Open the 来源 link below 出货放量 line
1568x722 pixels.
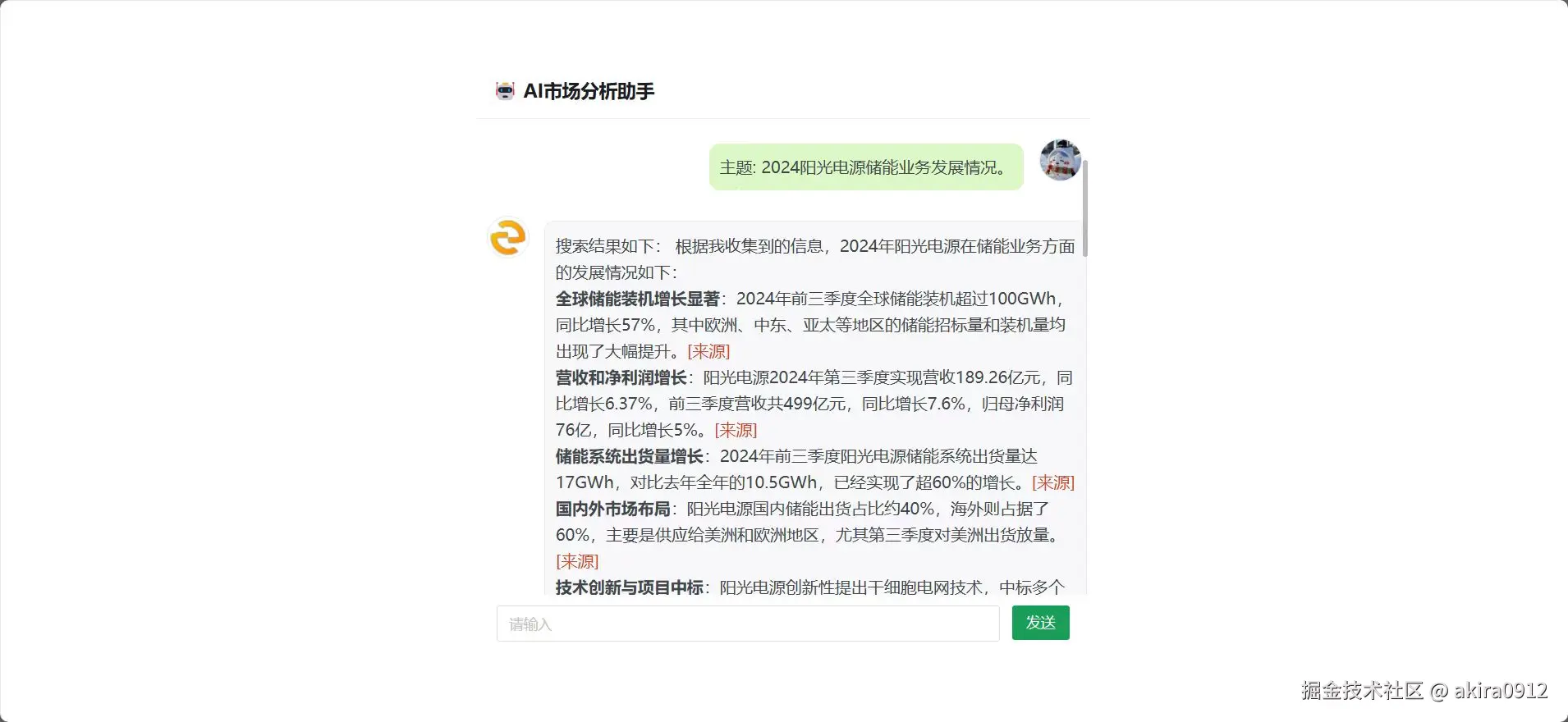(x=577, y=561)
